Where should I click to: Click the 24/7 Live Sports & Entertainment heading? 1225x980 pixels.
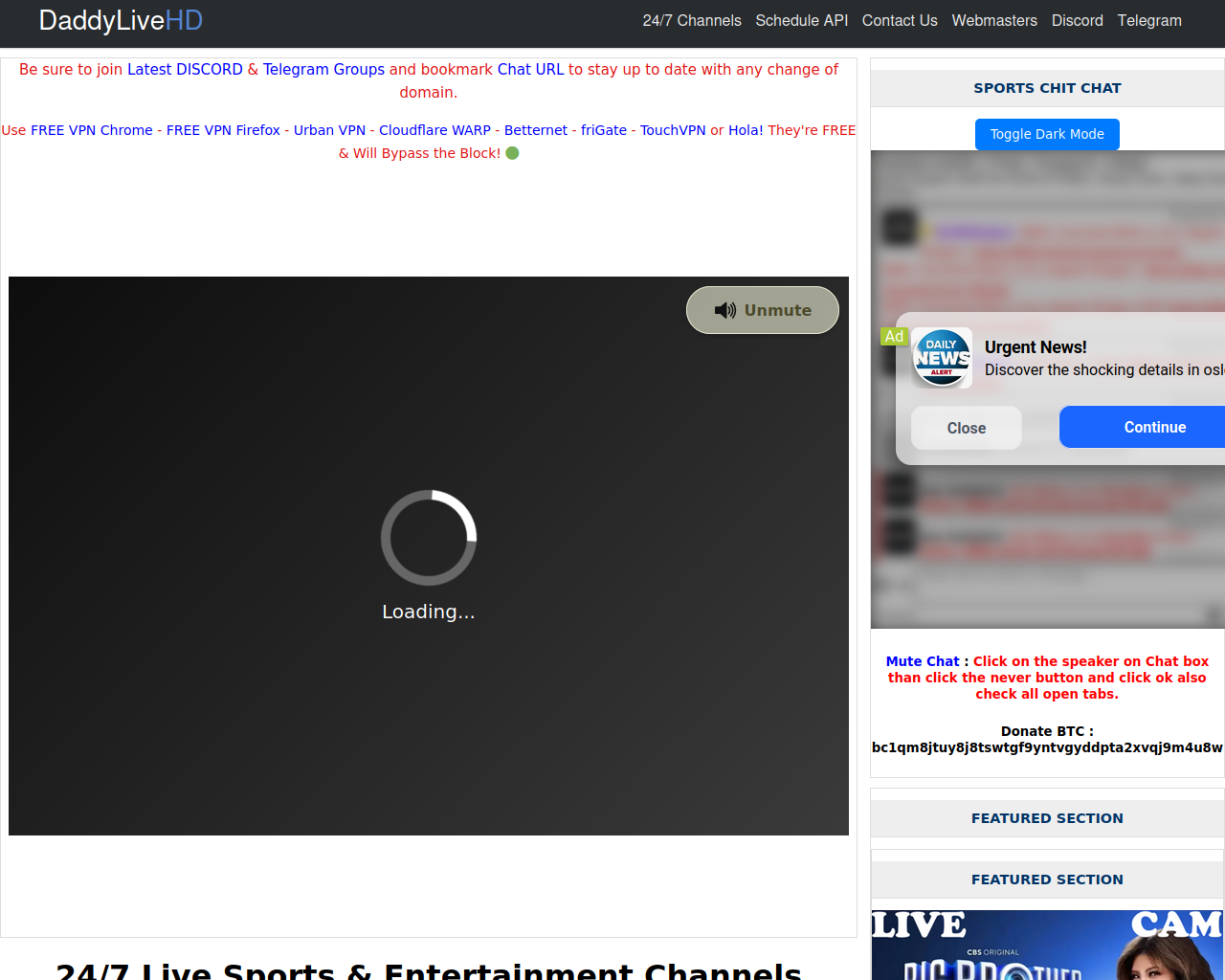point(429,970)
